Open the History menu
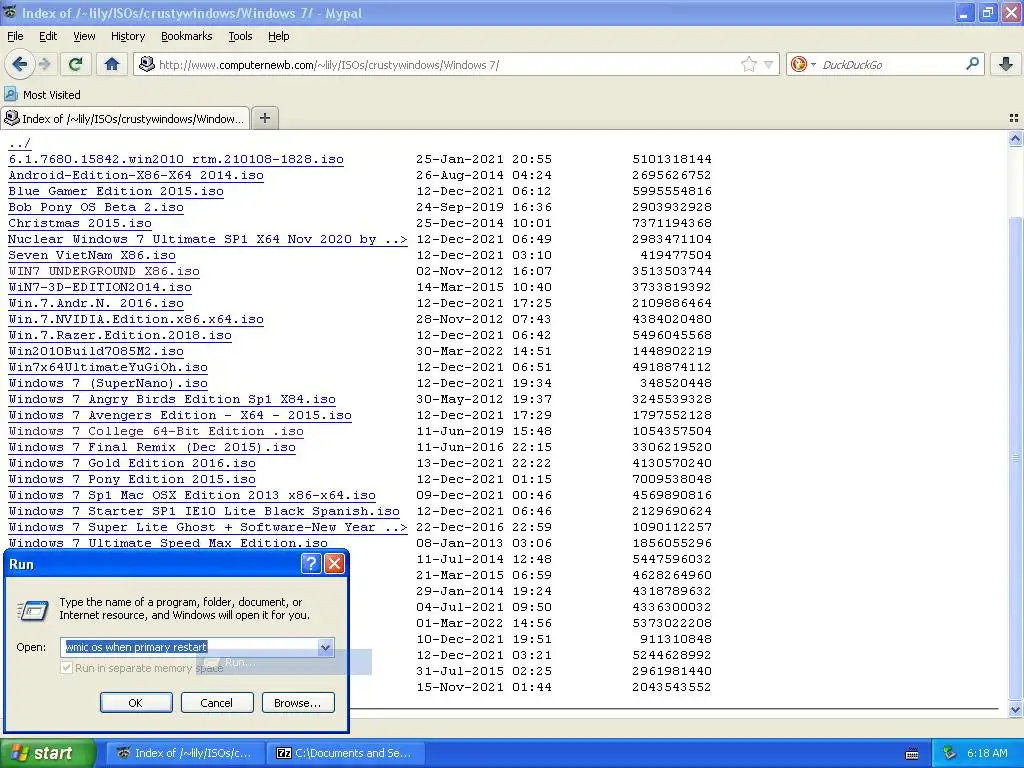This screenshot has width=1024, height=768. (127, 36)
